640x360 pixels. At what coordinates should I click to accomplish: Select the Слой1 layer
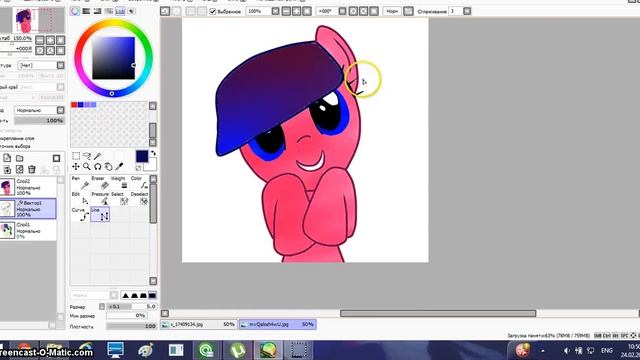click(x=28, y=230)
